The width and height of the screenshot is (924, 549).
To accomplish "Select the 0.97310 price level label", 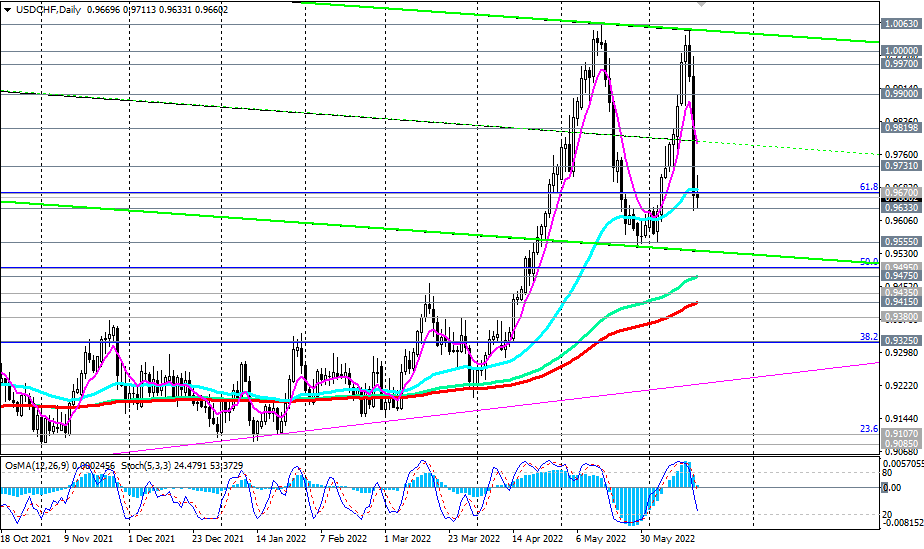I will pyautogui.click(x=901, y=166).
